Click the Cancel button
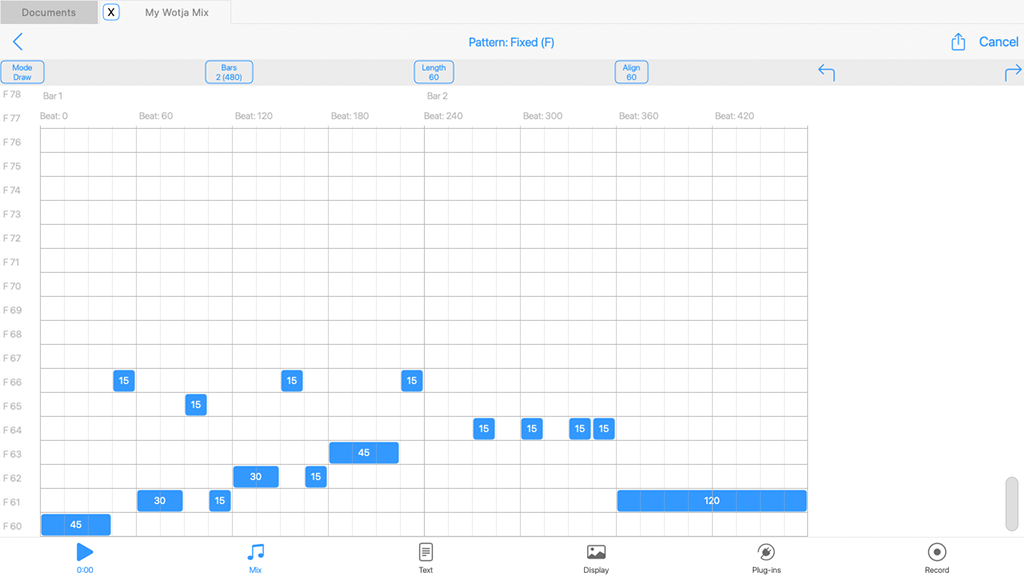This screenshot has height=576, width=1024. [998, 42]
